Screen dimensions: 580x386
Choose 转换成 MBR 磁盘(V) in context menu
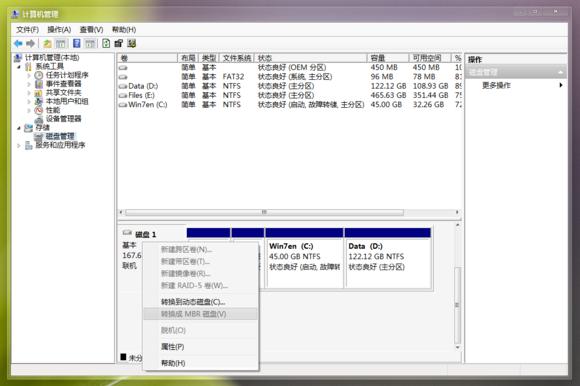(201, 314)
